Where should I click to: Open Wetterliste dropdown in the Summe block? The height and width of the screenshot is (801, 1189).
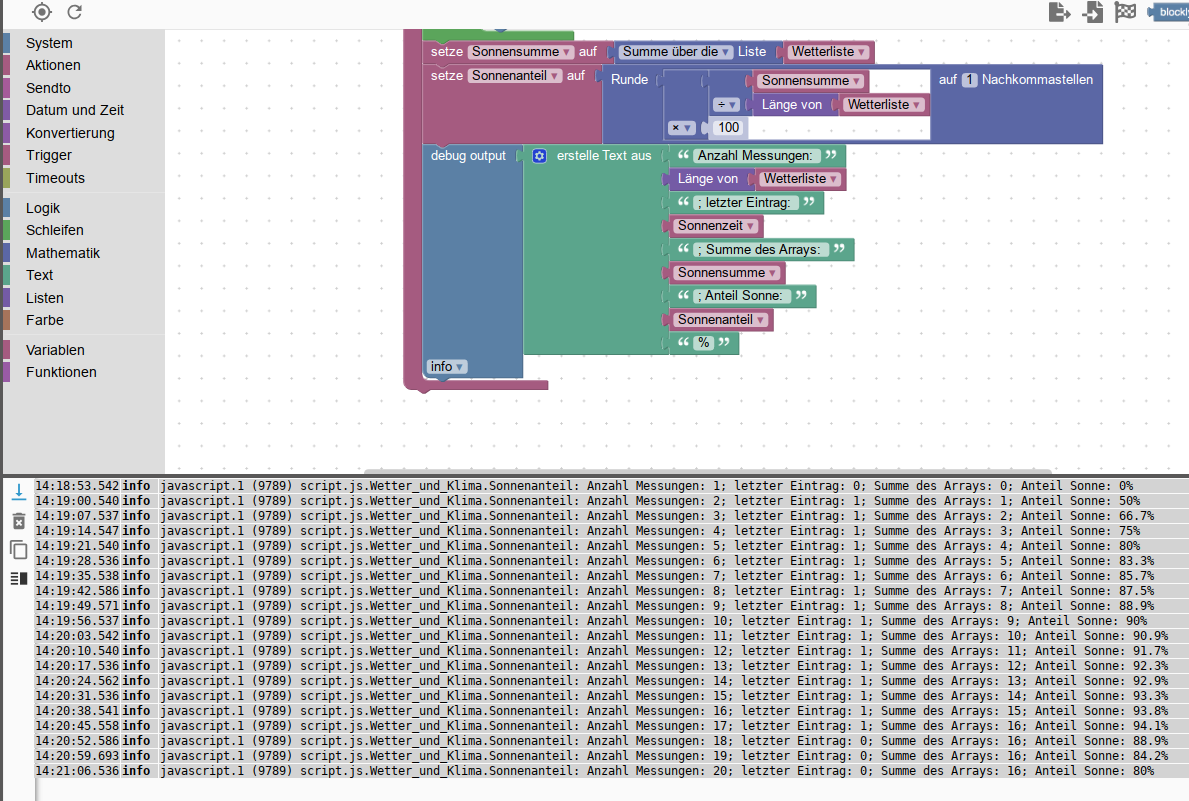[x=828, y=52]
